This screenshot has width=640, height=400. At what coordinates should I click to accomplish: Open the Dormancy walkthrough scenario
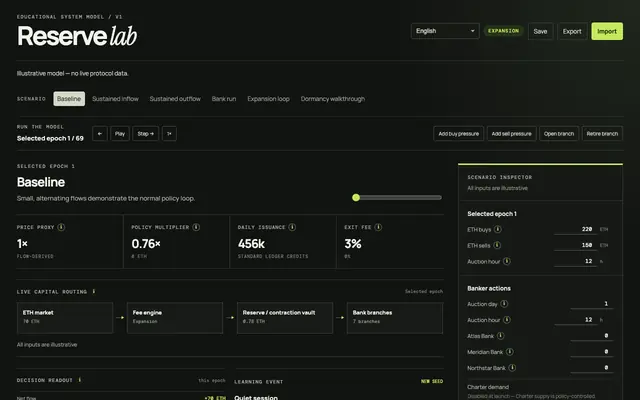(x=333, y=99)
